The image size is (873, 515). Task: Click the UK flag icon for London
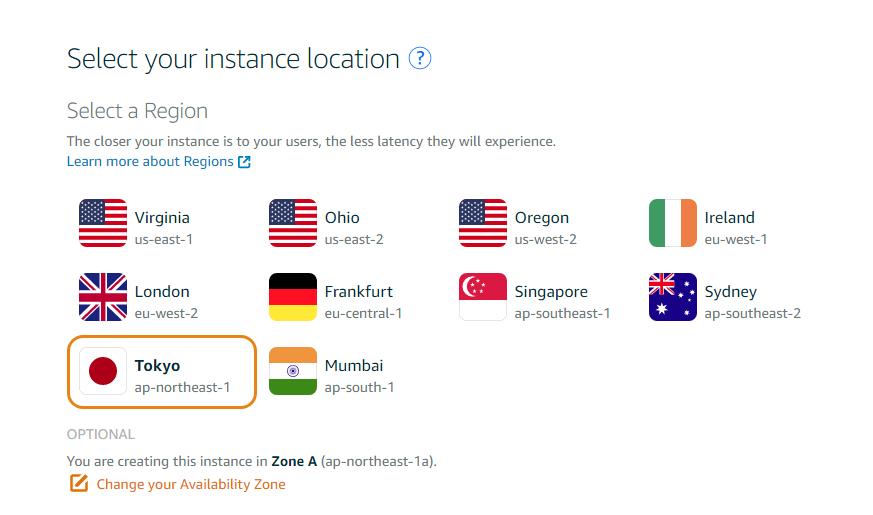pyautogui.click(x=103, y=297)
